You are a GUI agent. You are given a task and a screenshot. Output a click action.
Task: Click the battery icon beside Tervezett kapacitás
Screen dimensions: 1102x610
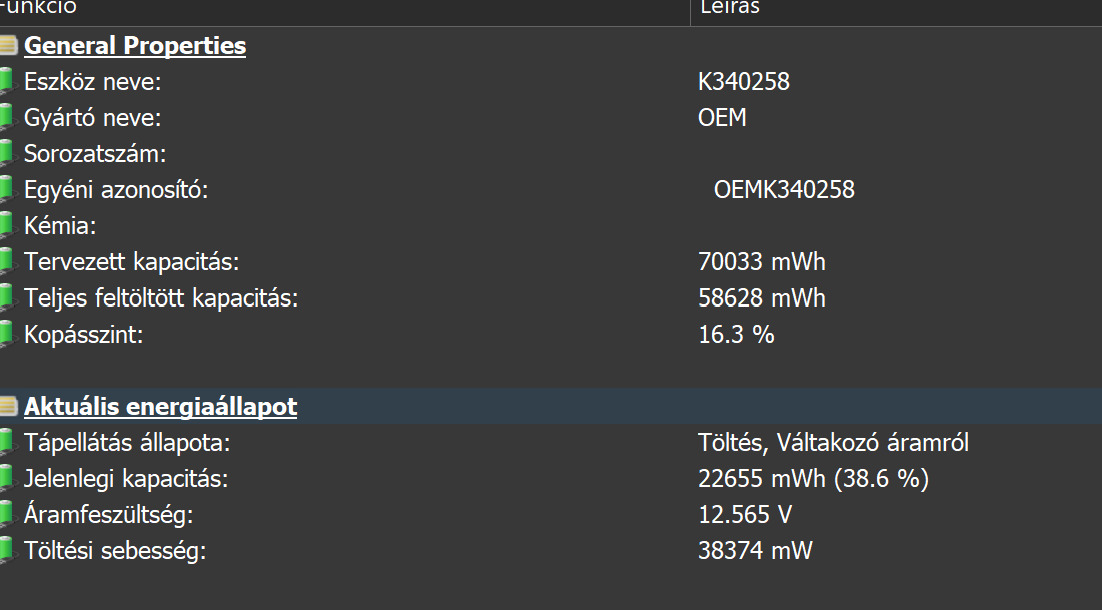point(8,262)
